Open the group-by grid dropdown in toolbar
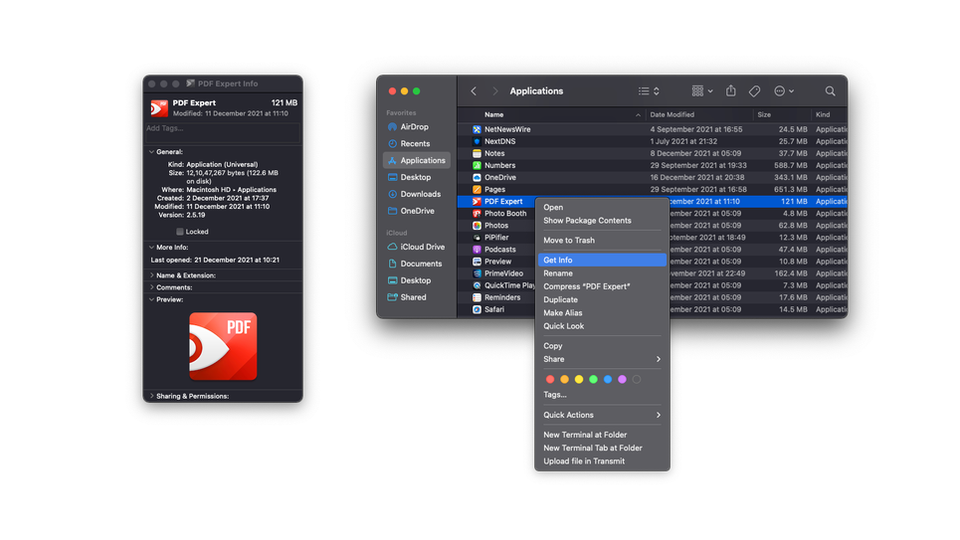The height and width of the screenshot is (540, 960). [x=702, y=91]
